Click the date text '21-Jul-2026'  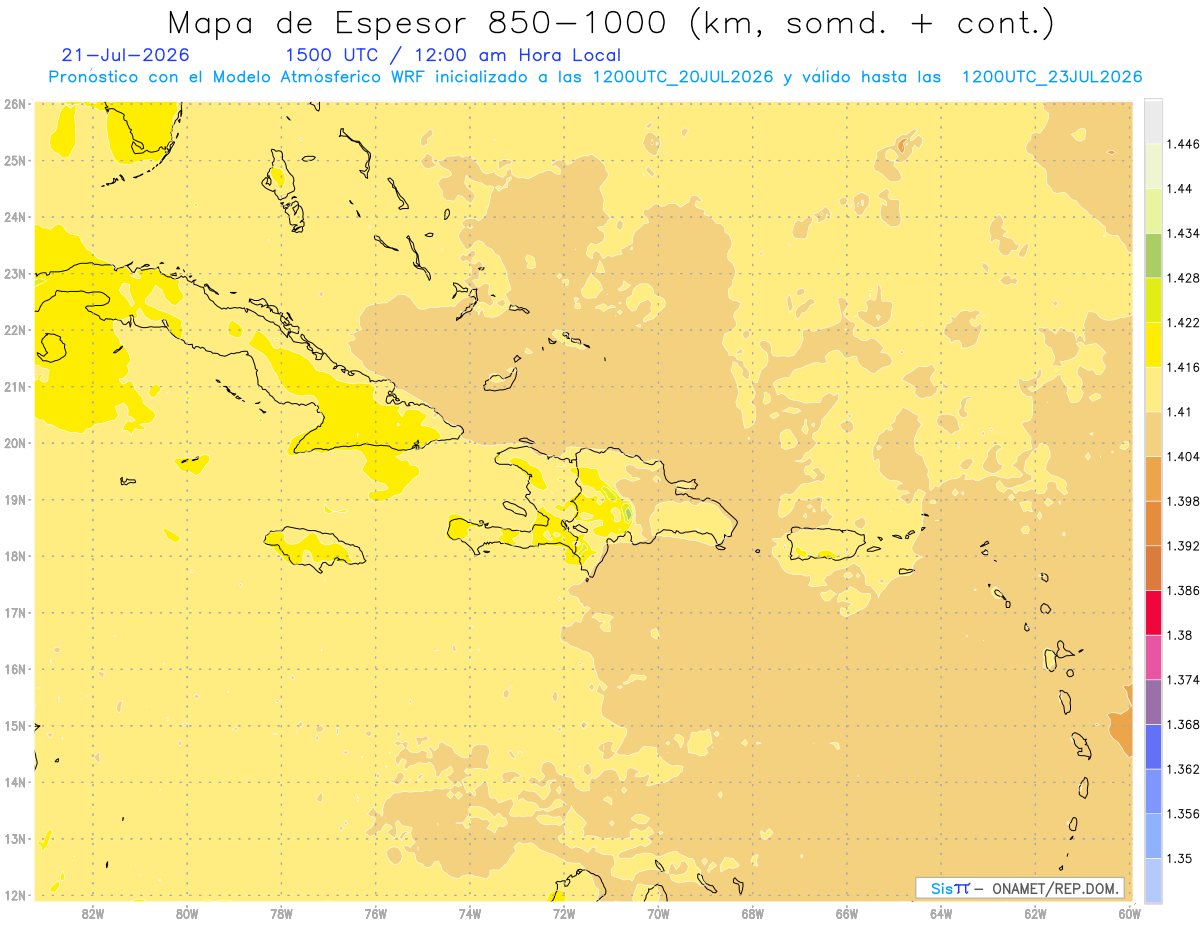[x=125, y=55]
